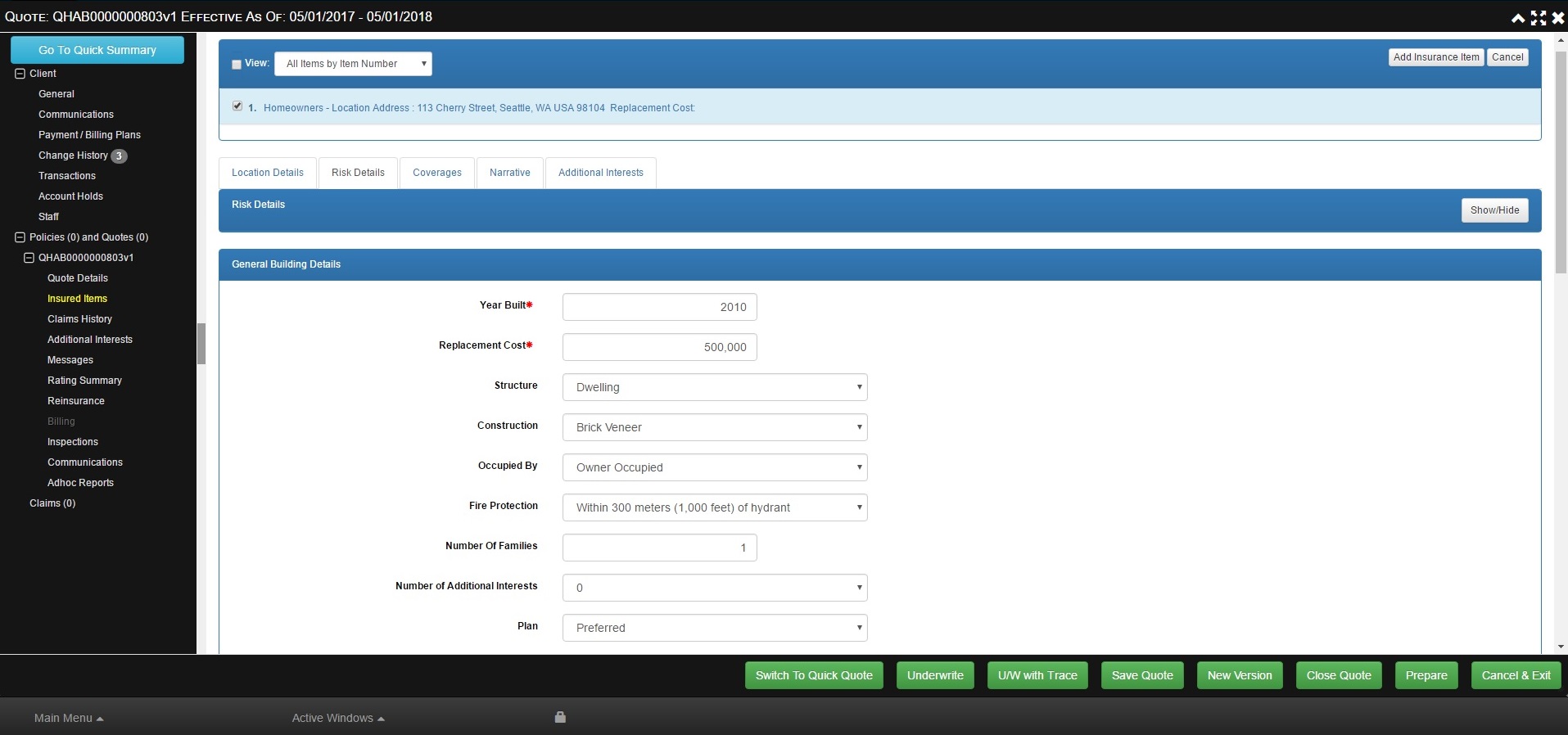Click the Show/Hide button
Image resolution: width=1568 pixels, height=735 pixels.
[1494, 210]
